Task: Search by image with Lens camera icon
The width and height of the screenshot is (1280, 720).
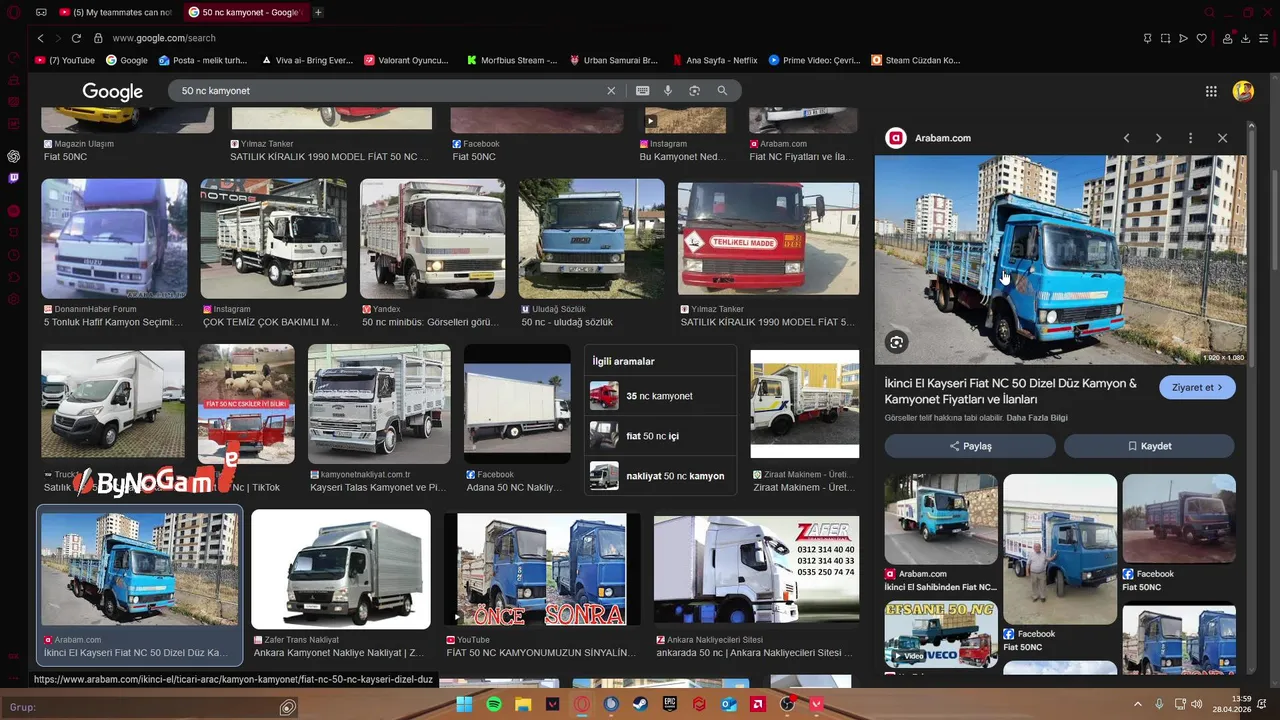Action: 694,91
